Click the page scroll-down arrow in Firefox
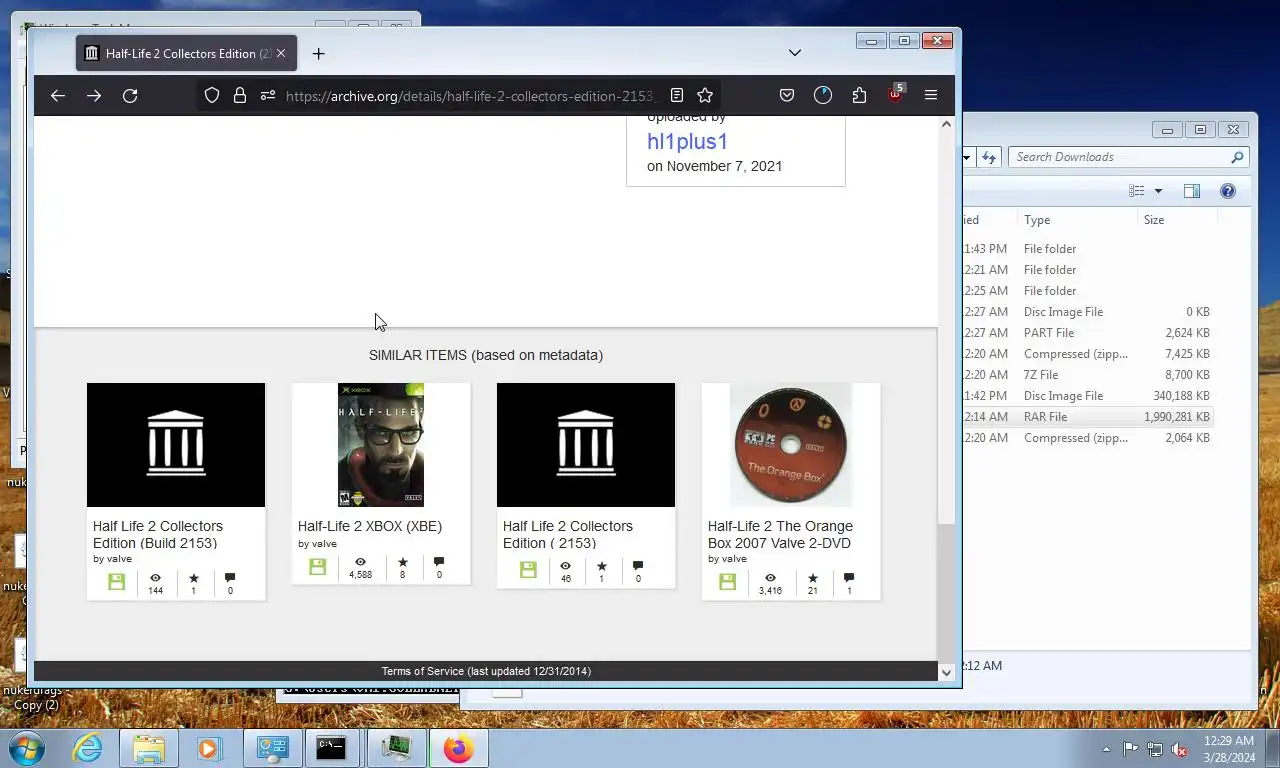Image resolution: width=1280 pixels, height=768 pixels. click(946, 673)
